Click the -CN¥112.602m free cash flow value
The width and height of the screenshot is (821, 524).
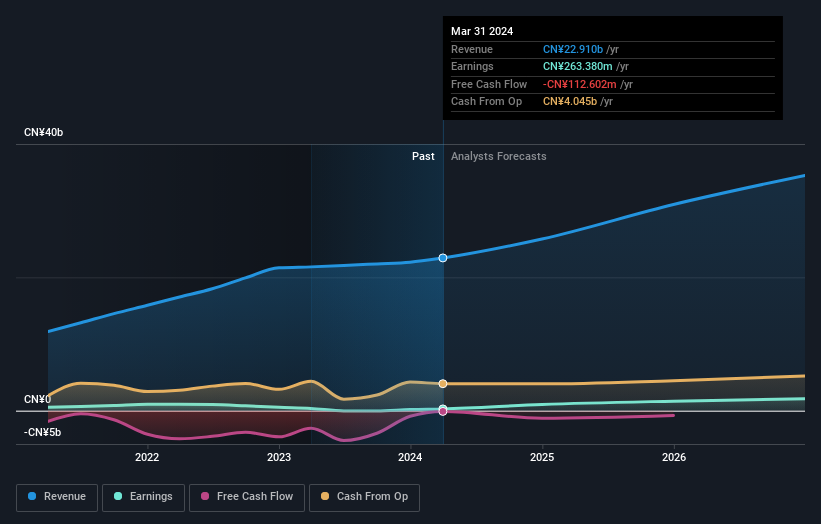(580, 84)
